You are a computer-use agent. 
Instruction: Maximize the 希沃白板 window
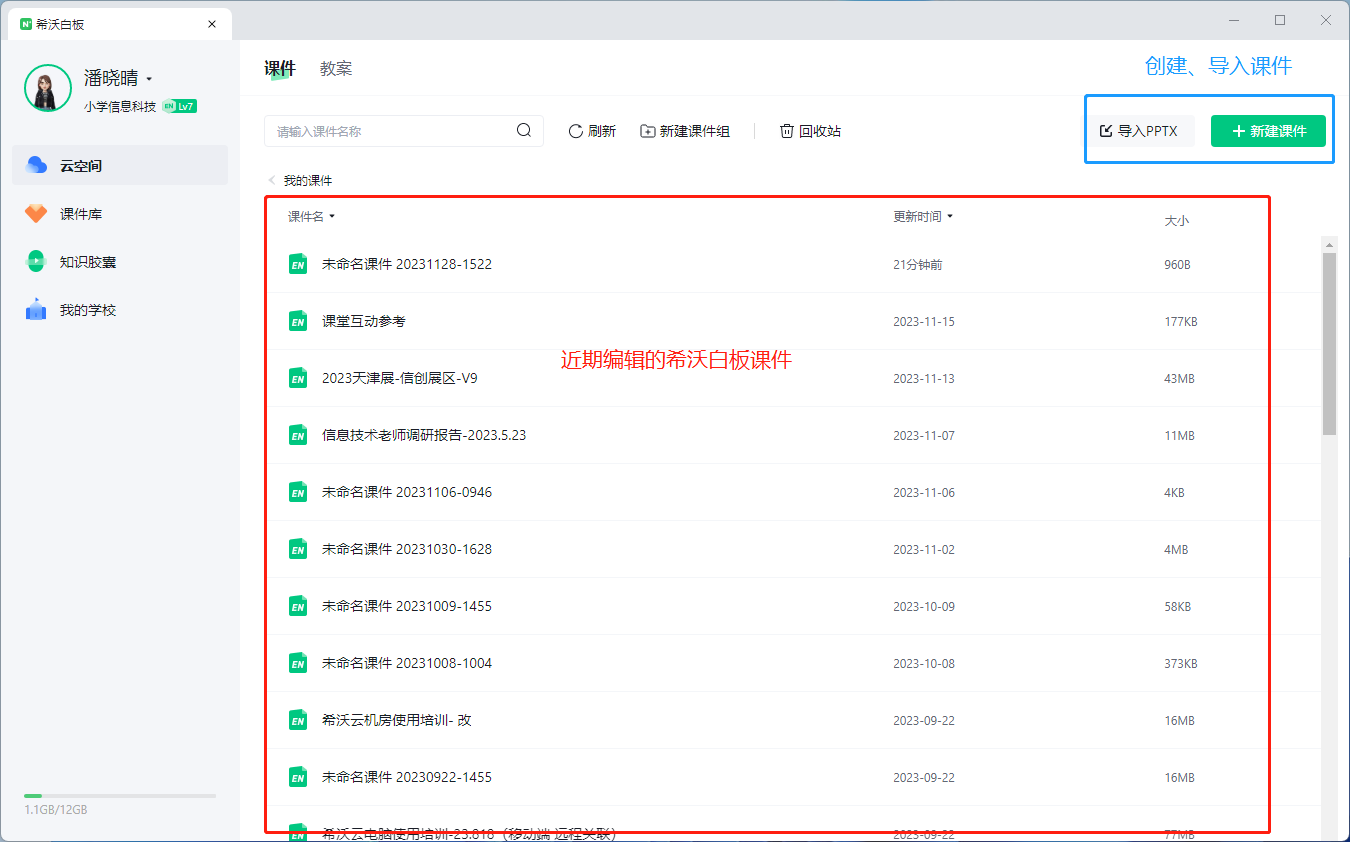[x=1280, y=20]
